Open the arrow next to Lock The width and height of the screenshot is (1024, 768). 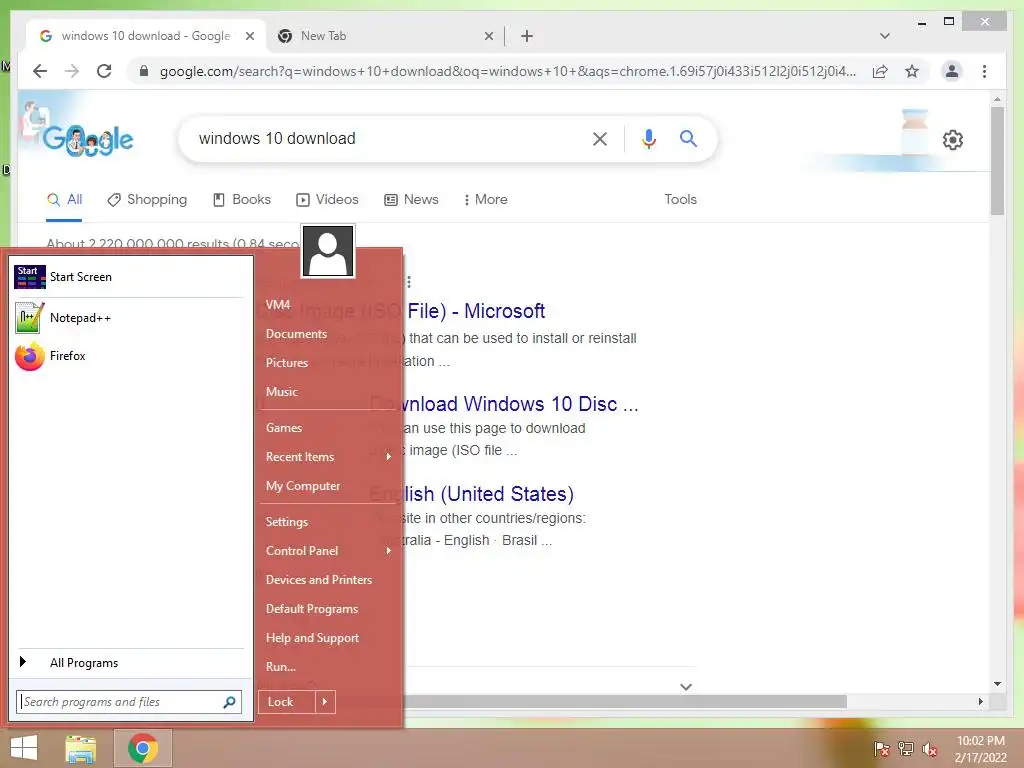(325, 702)
